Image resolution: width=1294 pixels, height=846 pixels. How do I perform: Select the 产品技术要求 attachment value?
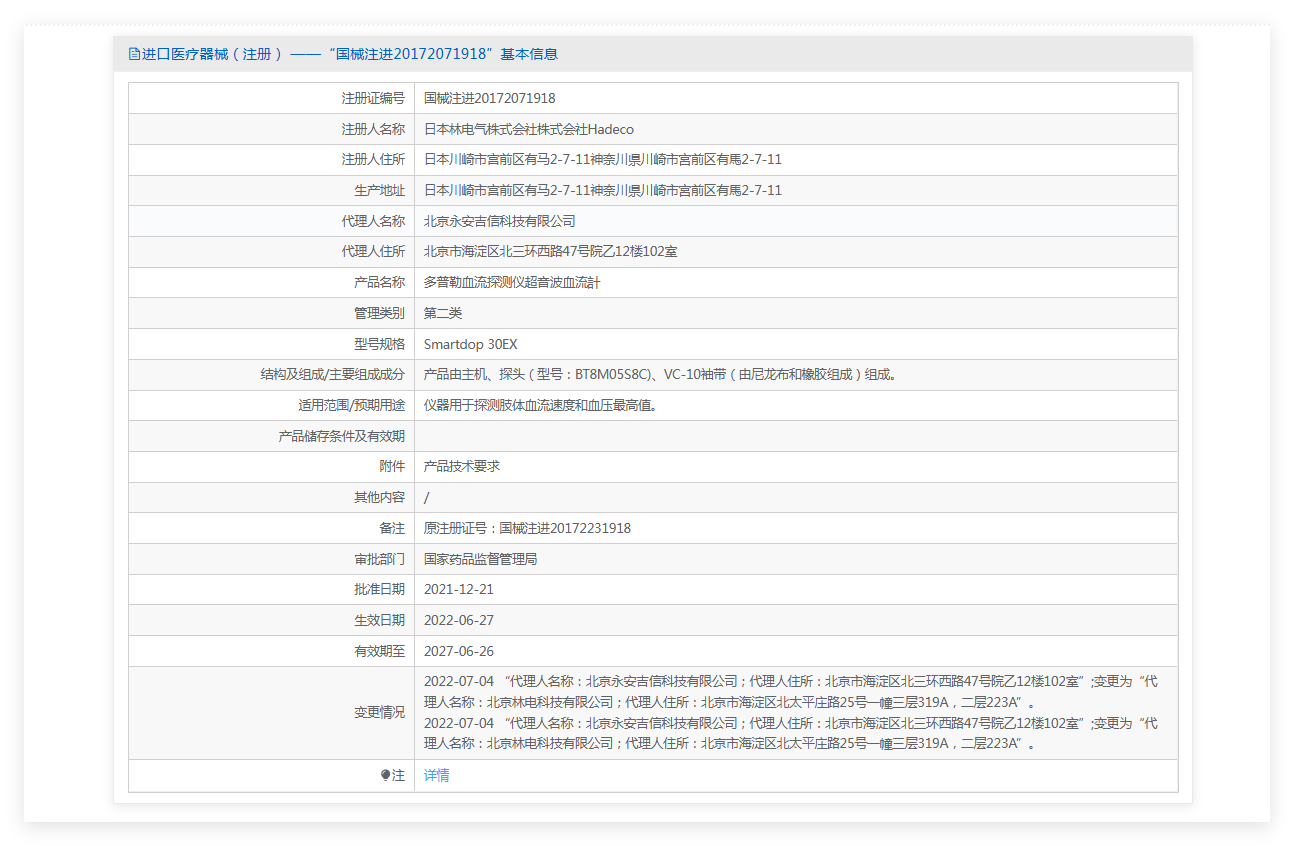462,467
